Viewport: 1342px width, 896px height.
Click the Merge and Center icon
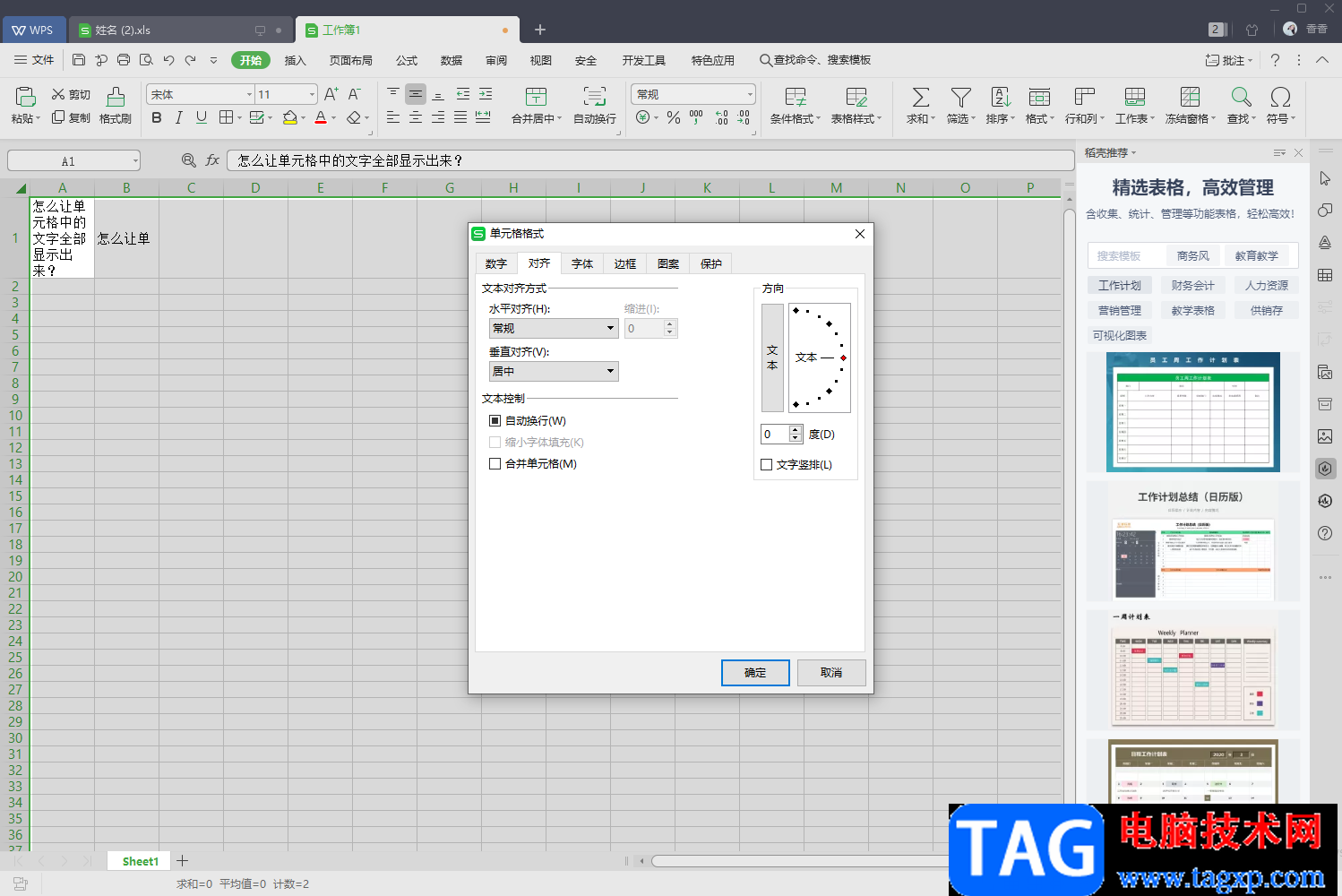tap(536, 96)
